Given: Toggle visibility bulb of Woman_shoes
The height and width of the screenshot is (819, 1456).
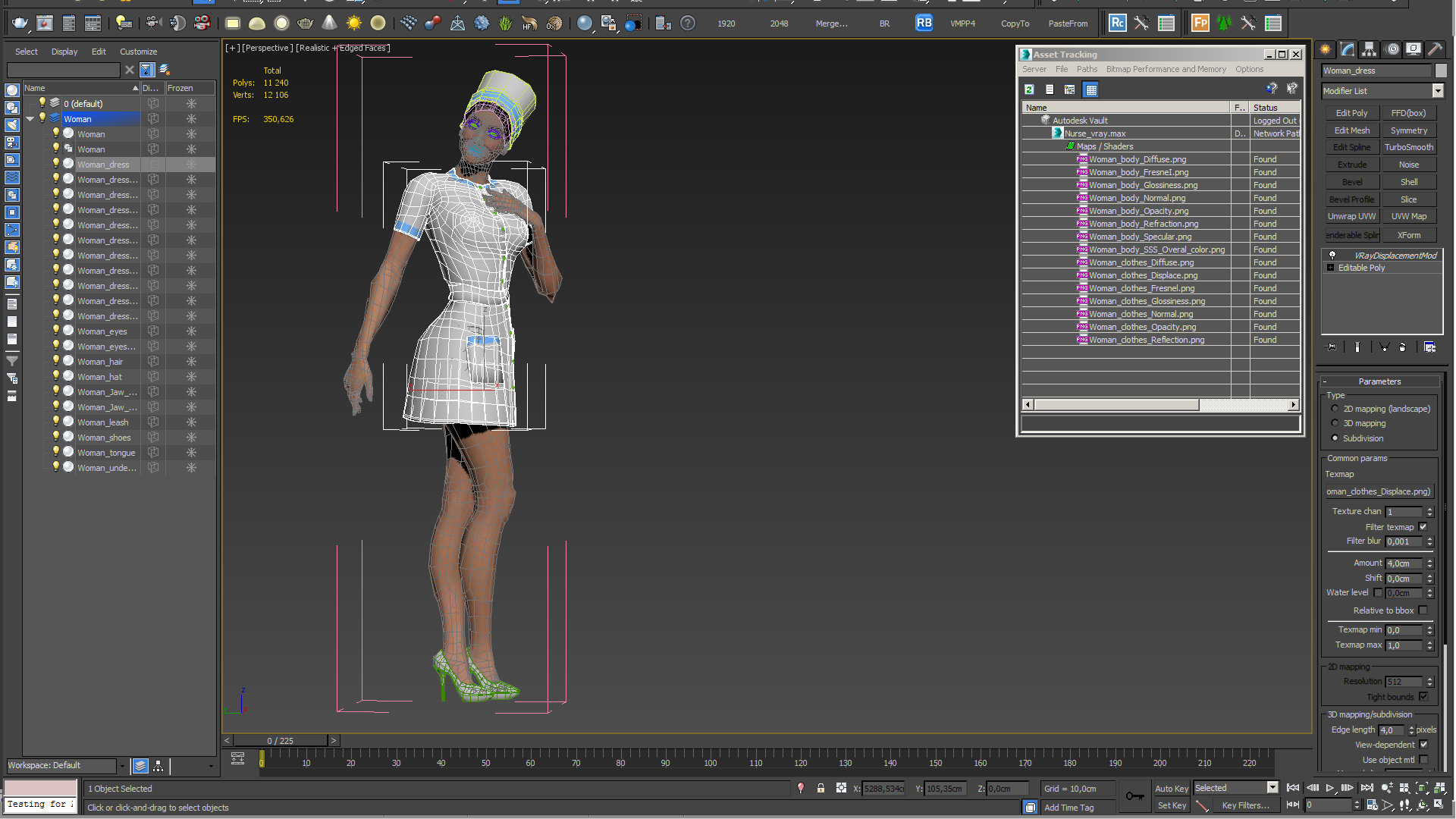Looking at the screenshot, I should [55, 437].
